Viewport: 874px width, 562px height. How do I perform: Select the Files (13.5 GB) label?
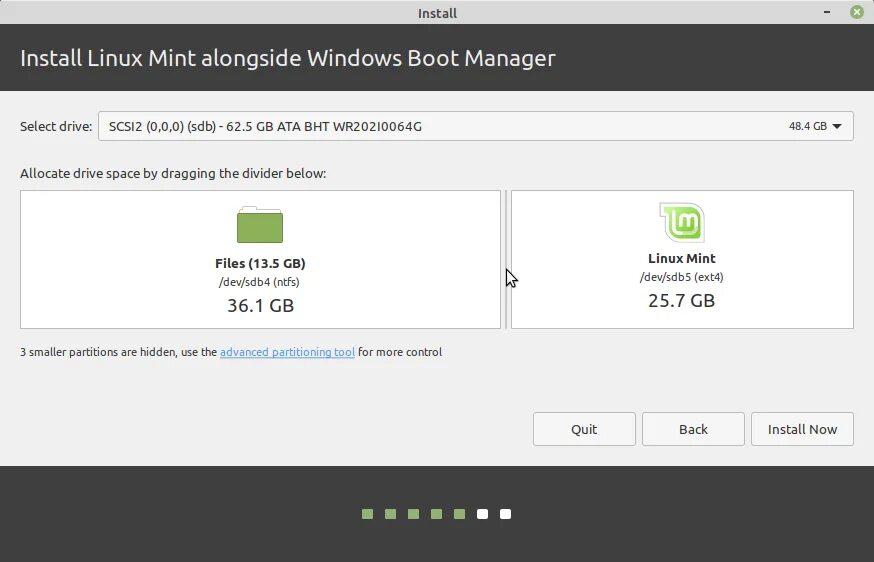coord(260,263)
